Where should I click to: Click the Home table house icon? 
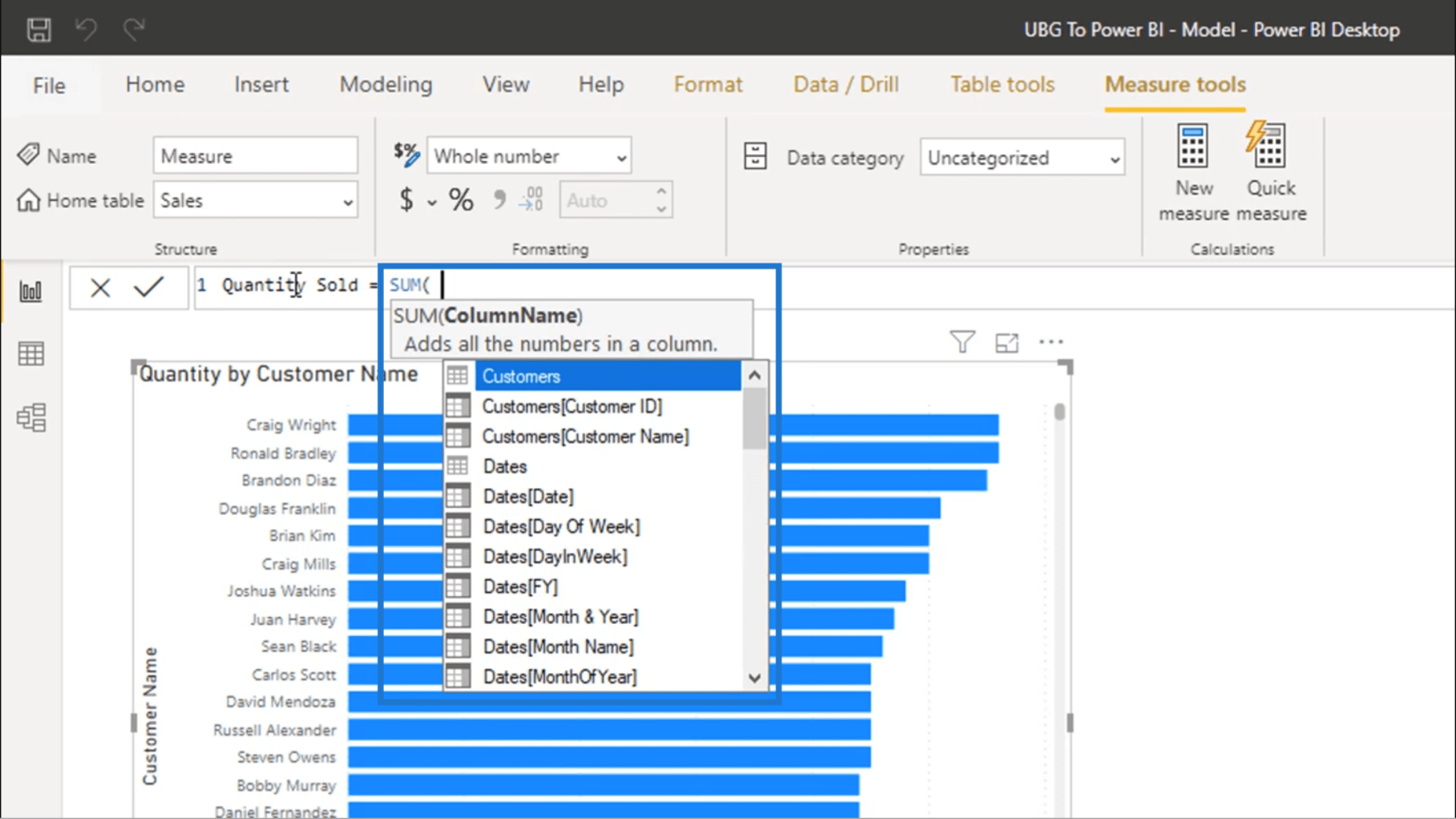29,200
